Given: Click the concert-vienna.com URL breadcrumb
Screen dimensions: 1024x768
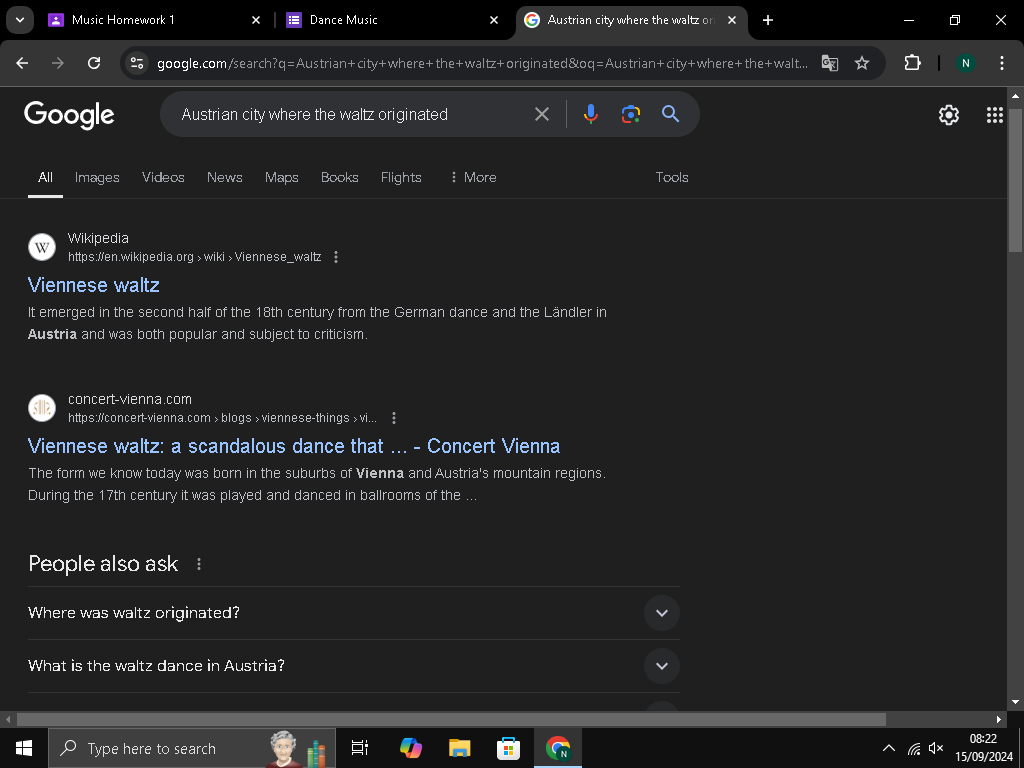Looking at the screenshot, I should [x=223, y=418].
